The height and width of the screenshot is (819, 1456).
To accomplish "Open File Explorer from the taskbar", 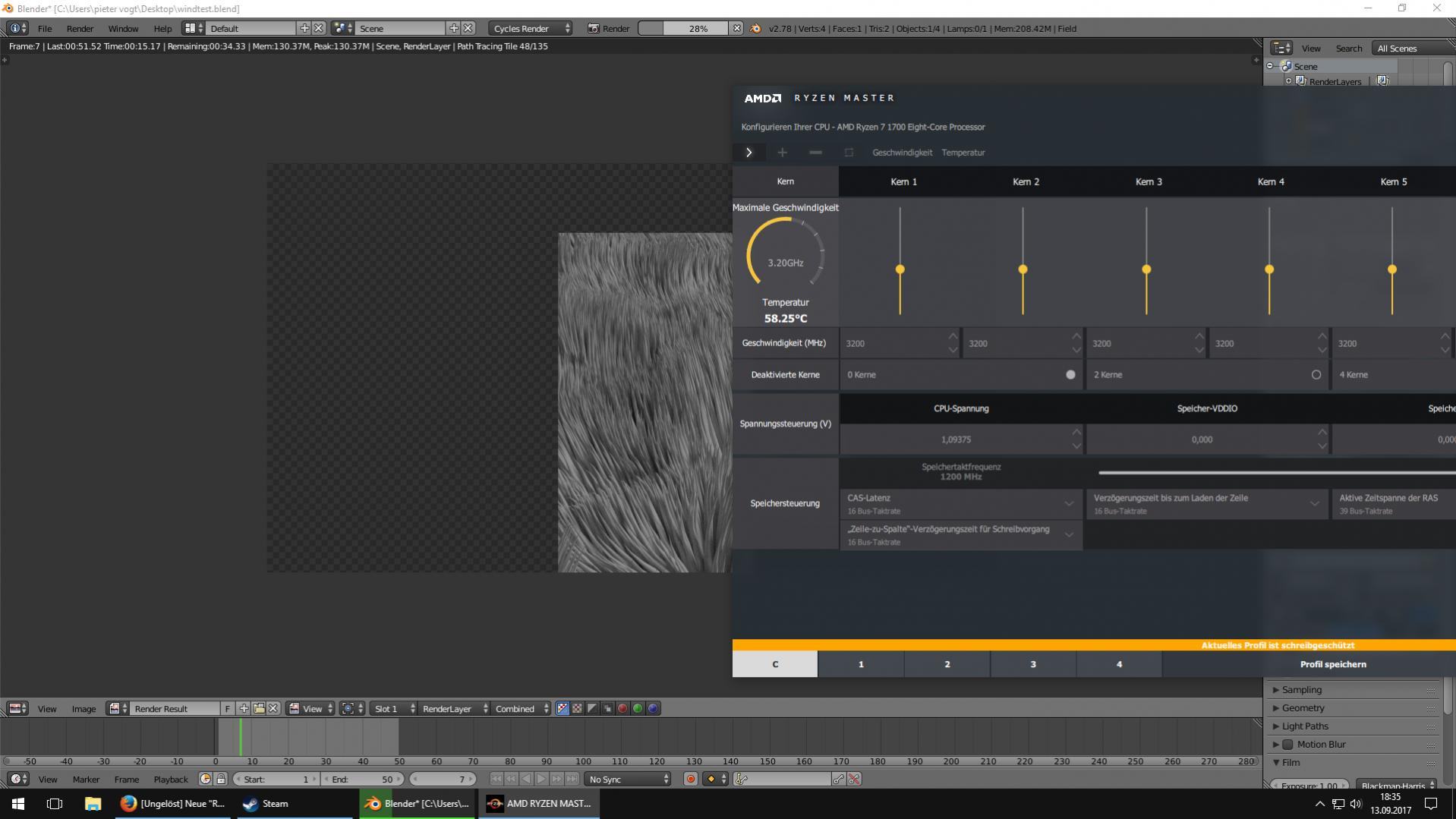I will 93,803.
